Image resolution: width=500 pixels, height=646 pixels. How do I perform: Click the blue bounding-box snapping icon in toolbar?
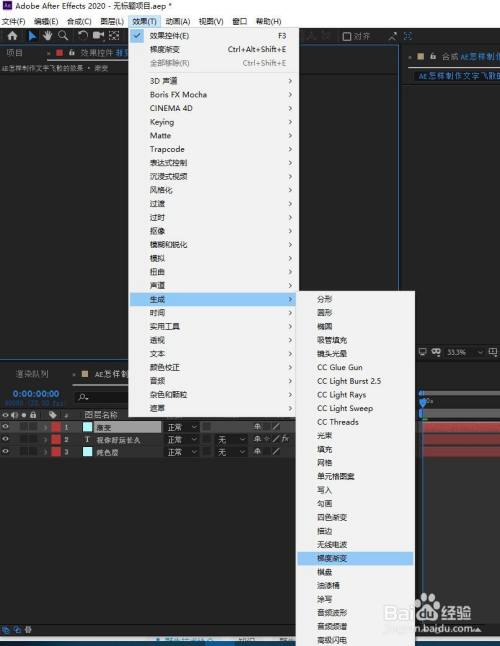point(408,36)
